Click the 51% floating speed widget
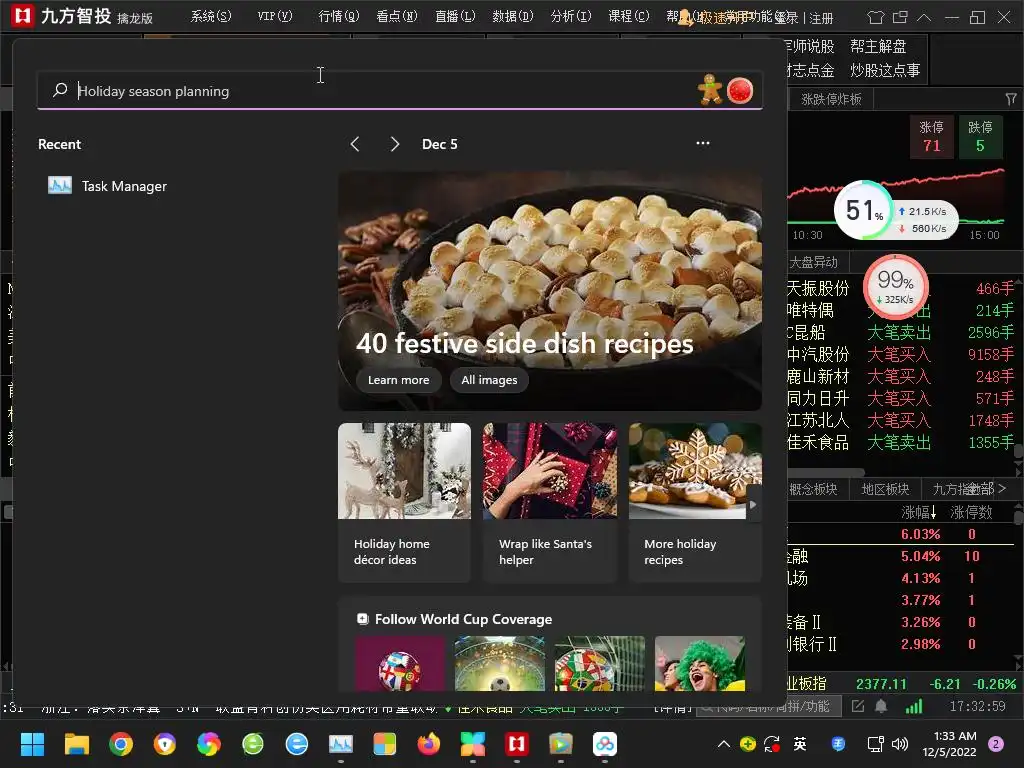This screenshot has width=1024, height=768. pos(863,210)
